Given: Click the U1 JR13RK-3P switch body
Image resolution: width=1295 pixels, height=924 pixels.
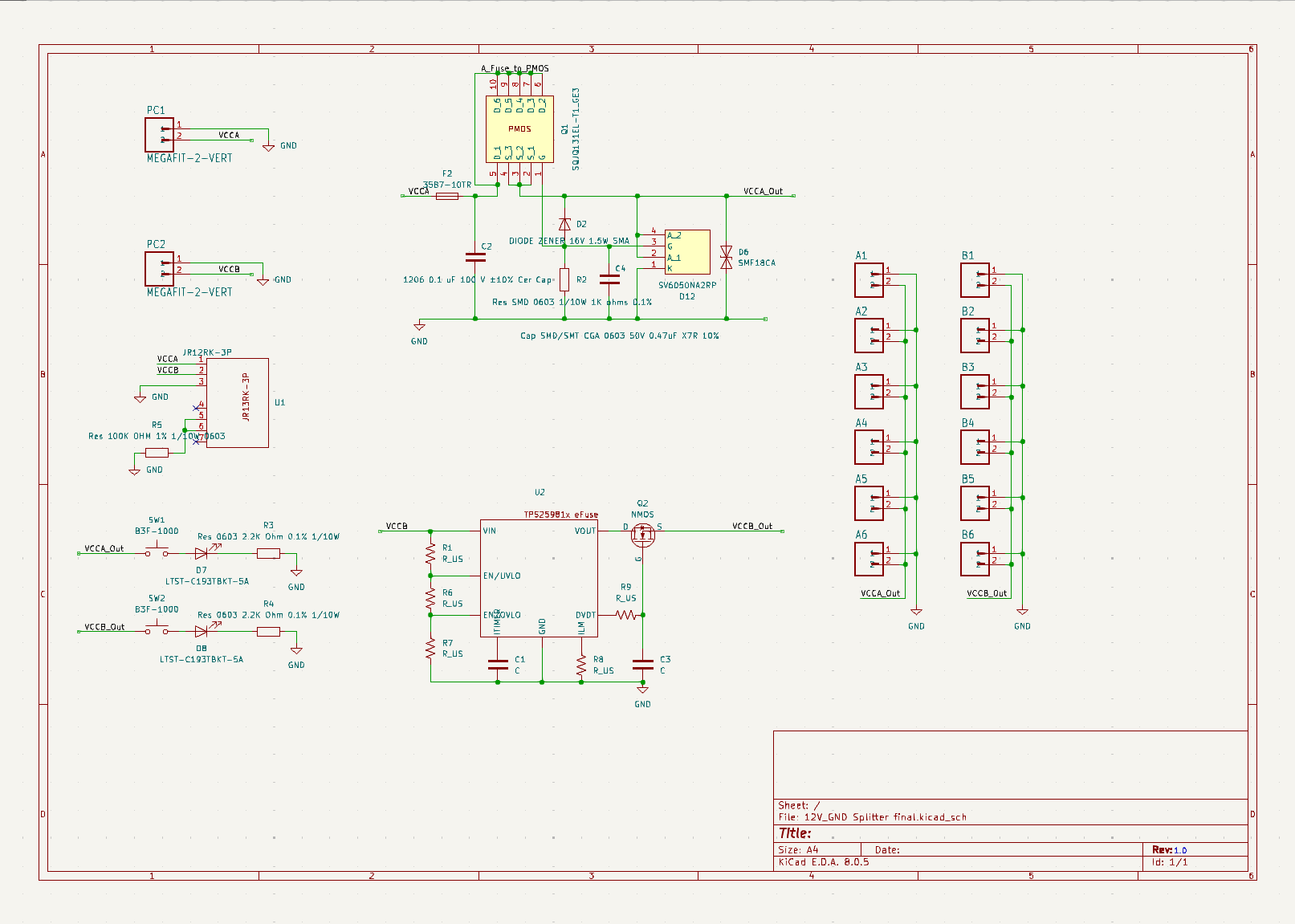Looking at the screenshot, I should (238, 403).
